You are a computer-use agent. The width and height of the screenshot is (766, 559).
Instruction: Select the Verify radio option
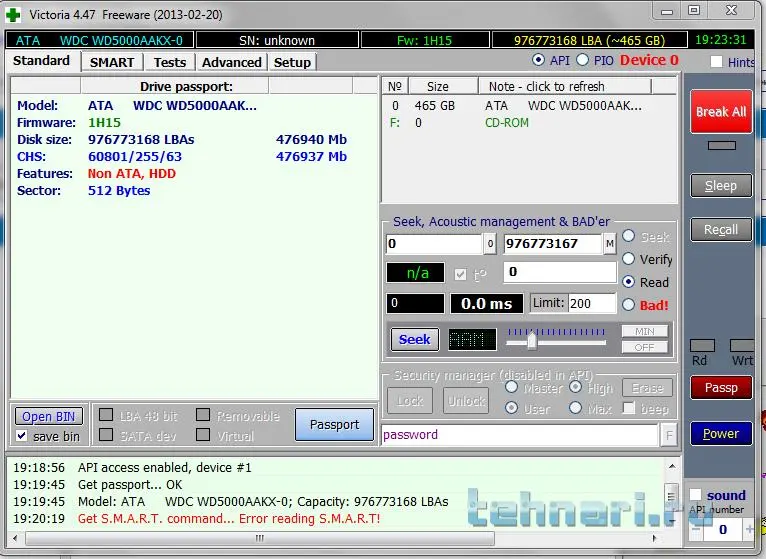tap(629, 259)
